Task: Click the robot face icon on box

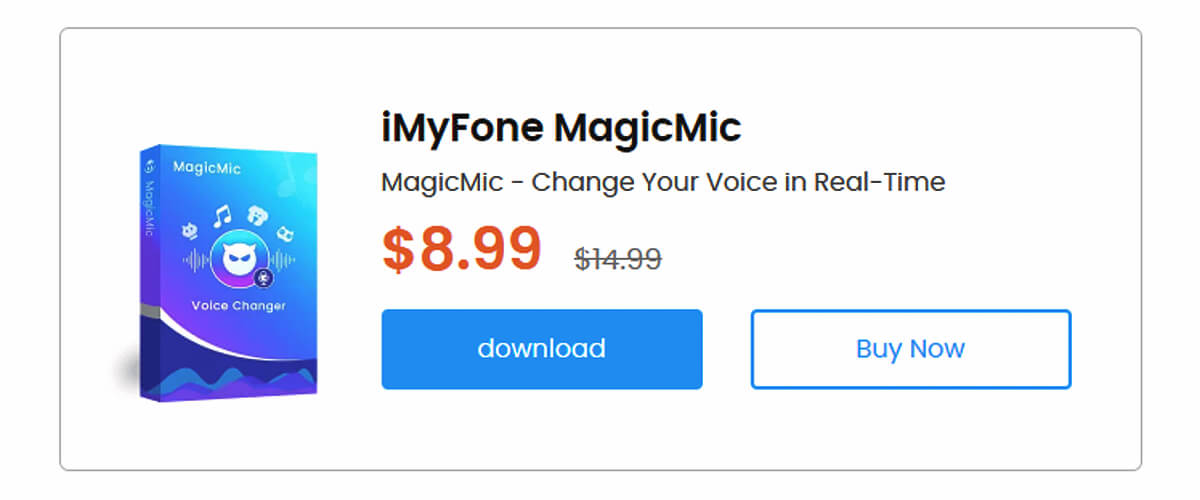Action: coord(190,230)
